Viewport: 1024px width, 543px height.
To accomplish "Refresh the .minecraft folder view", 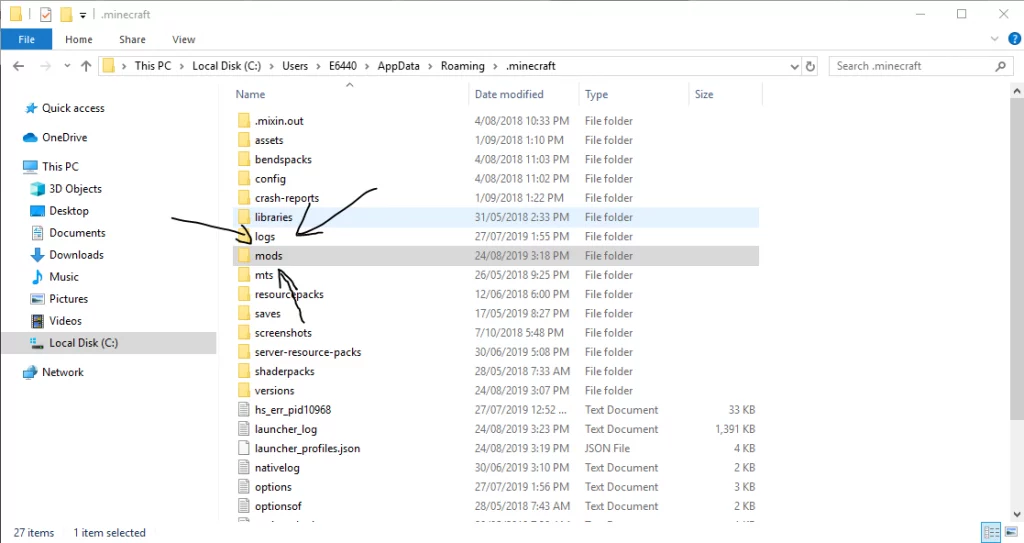I will [810, 66].
